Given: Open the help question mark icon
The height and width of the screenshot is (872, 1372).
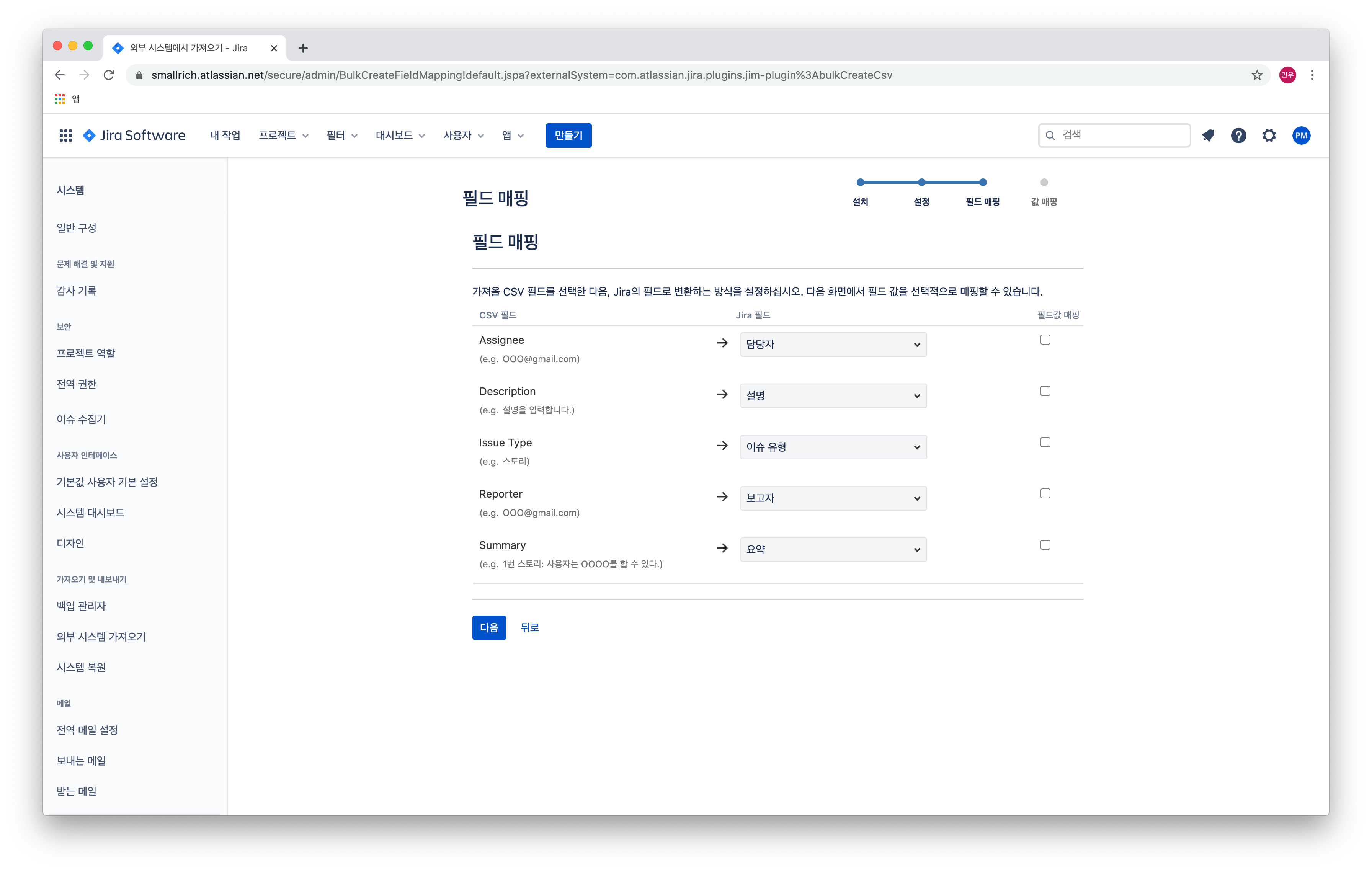Looking at the screenshot, I should [x=1238, y=136].
